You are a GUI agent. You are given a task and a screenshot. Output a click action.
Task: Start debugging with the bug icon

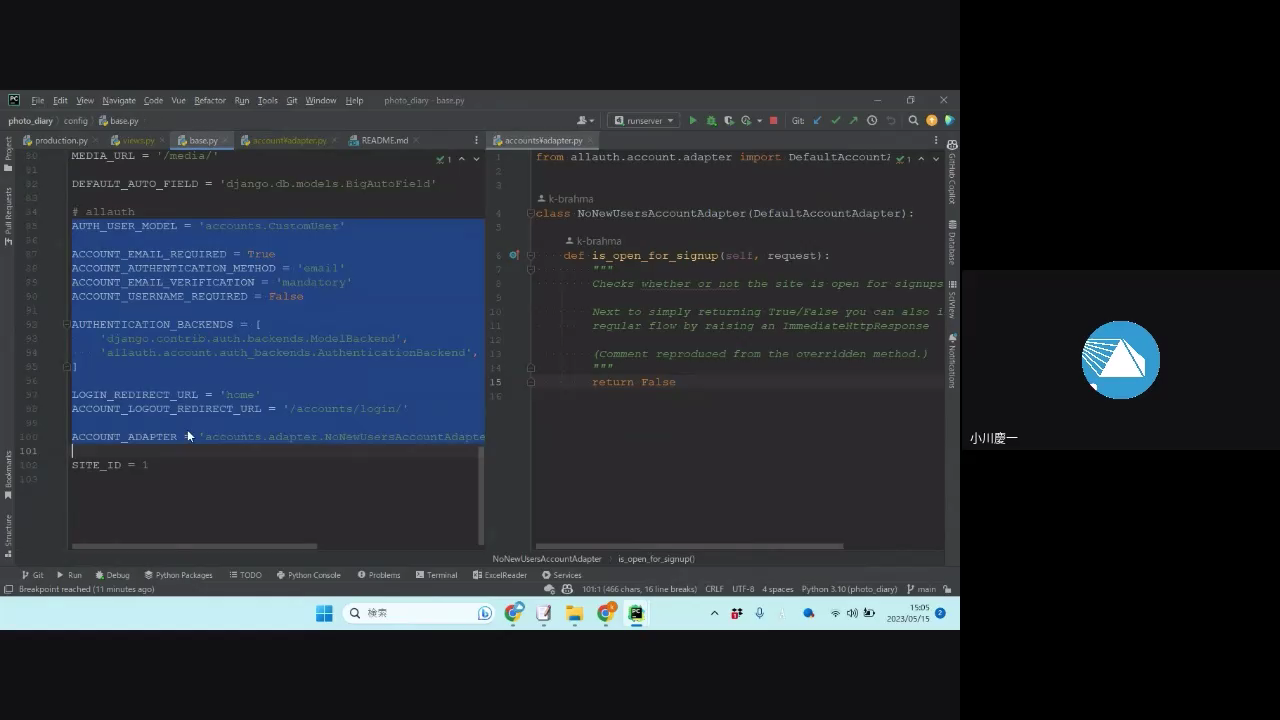click(711, 121)
